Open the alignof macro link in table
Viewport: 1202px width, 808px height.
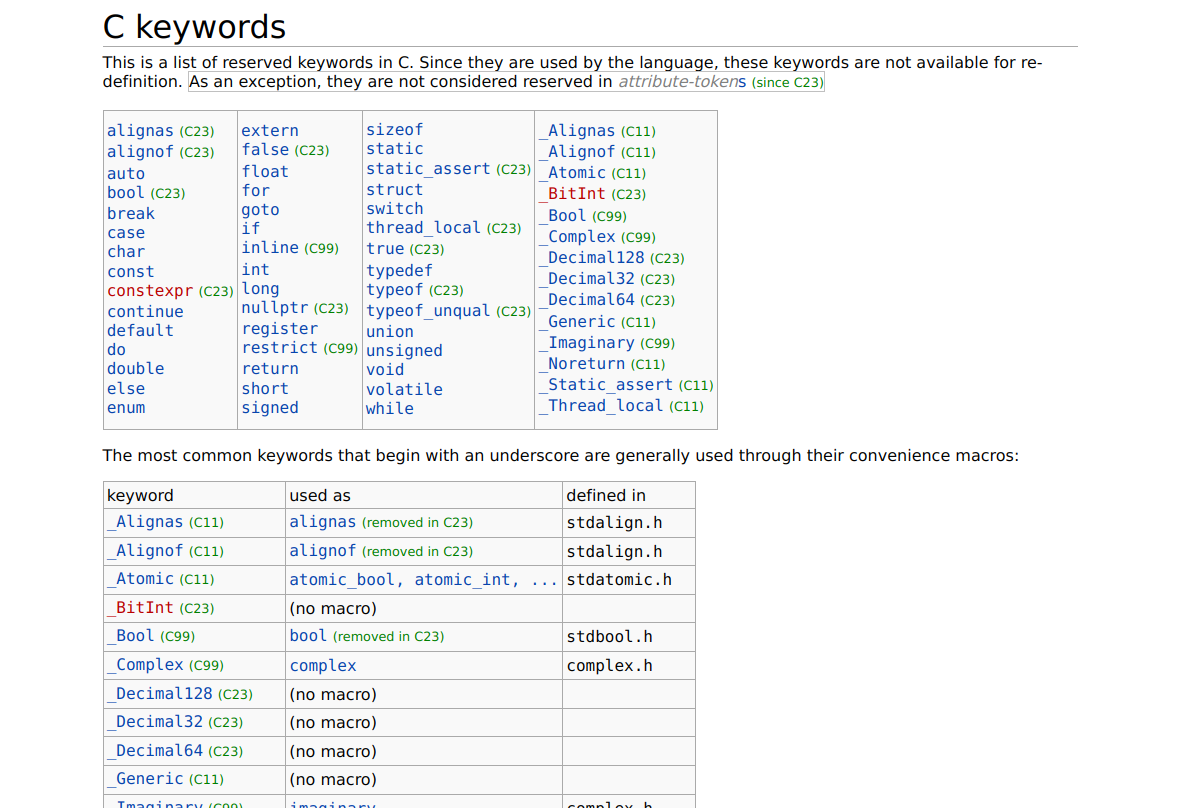point(321,550)
